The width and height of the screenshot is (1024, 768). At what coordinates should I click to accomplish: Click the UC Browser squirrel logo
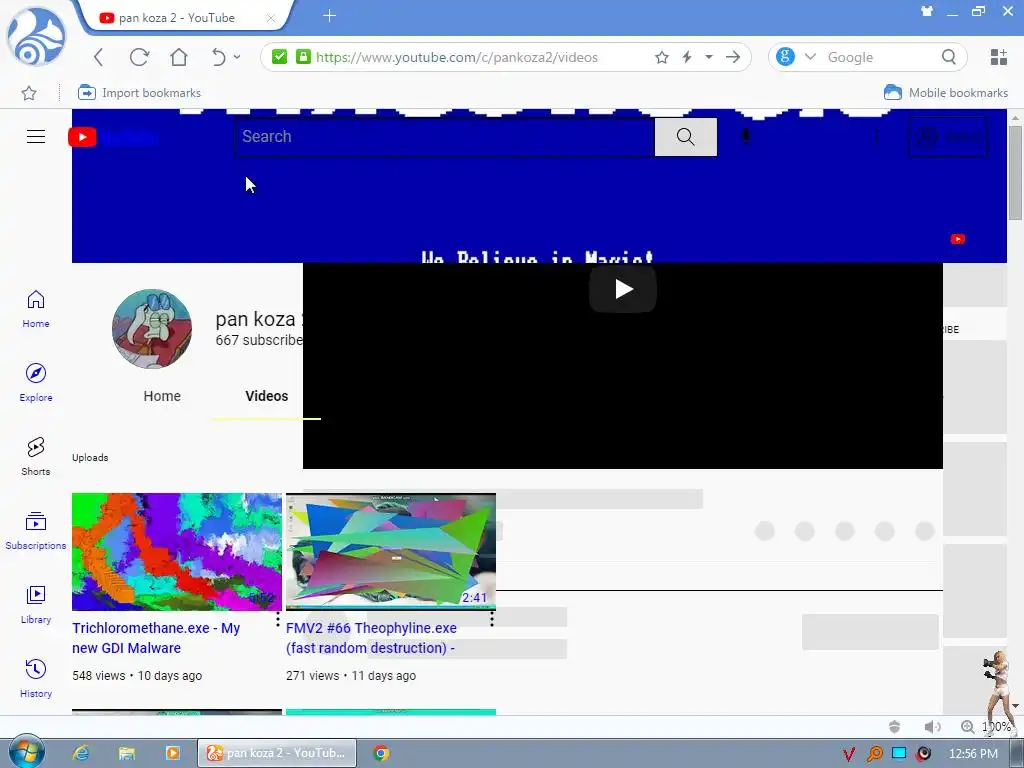point(36,37)
